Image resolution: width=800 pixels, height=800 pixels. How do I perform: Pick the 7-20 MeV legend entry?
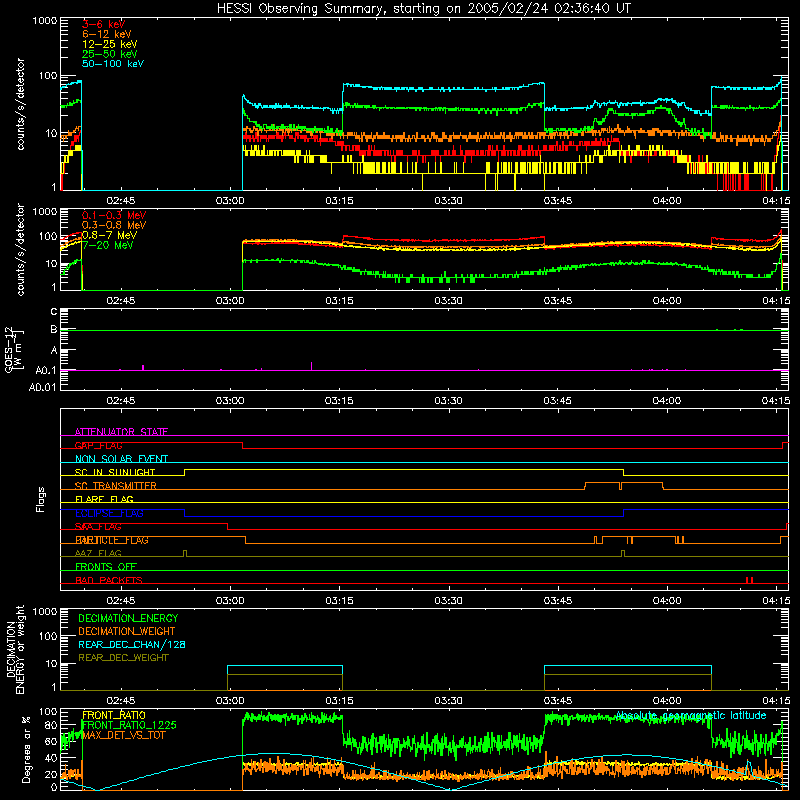click(108, 245)
